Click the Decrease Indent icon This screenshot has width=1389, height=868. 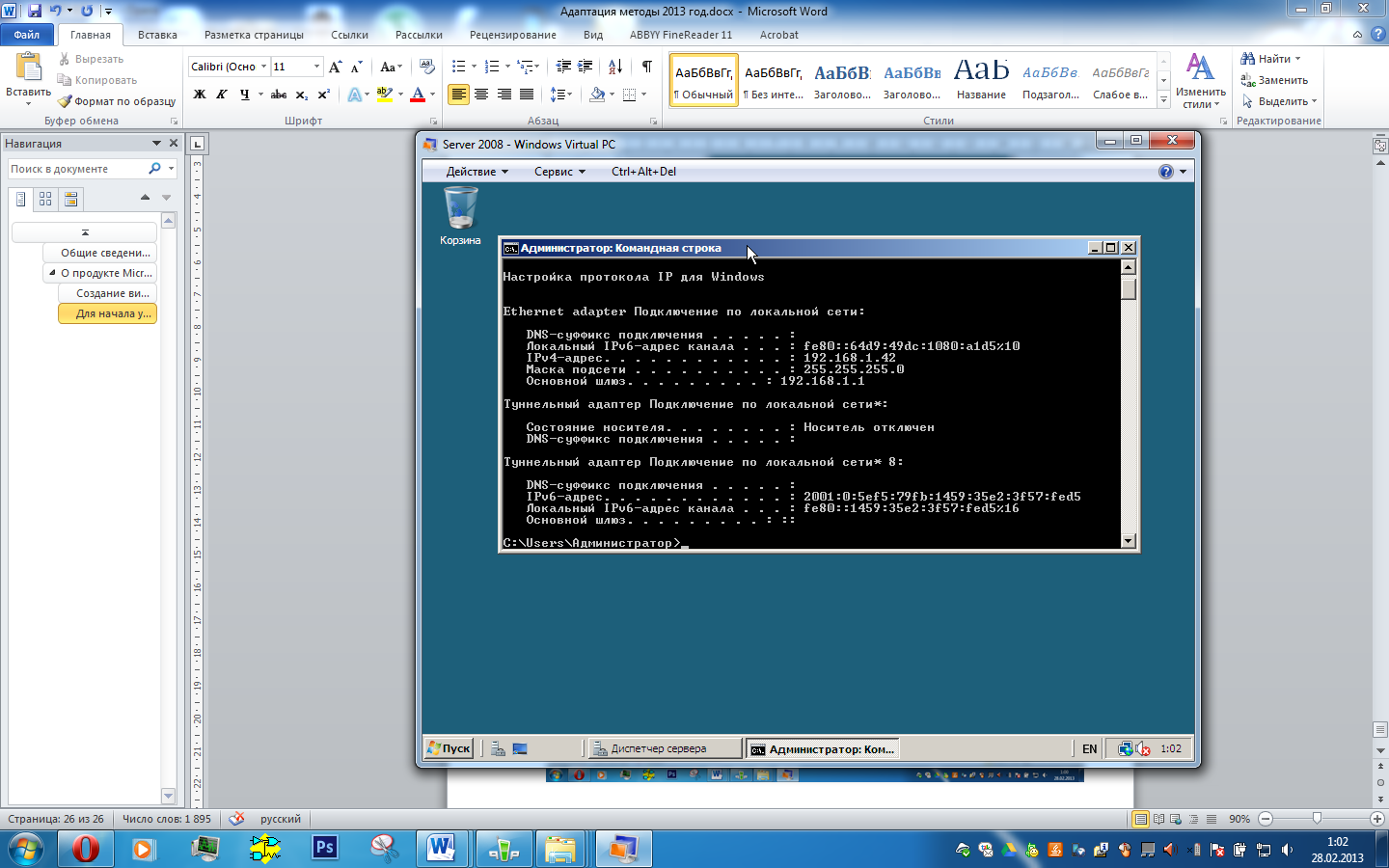pos(563,67)
